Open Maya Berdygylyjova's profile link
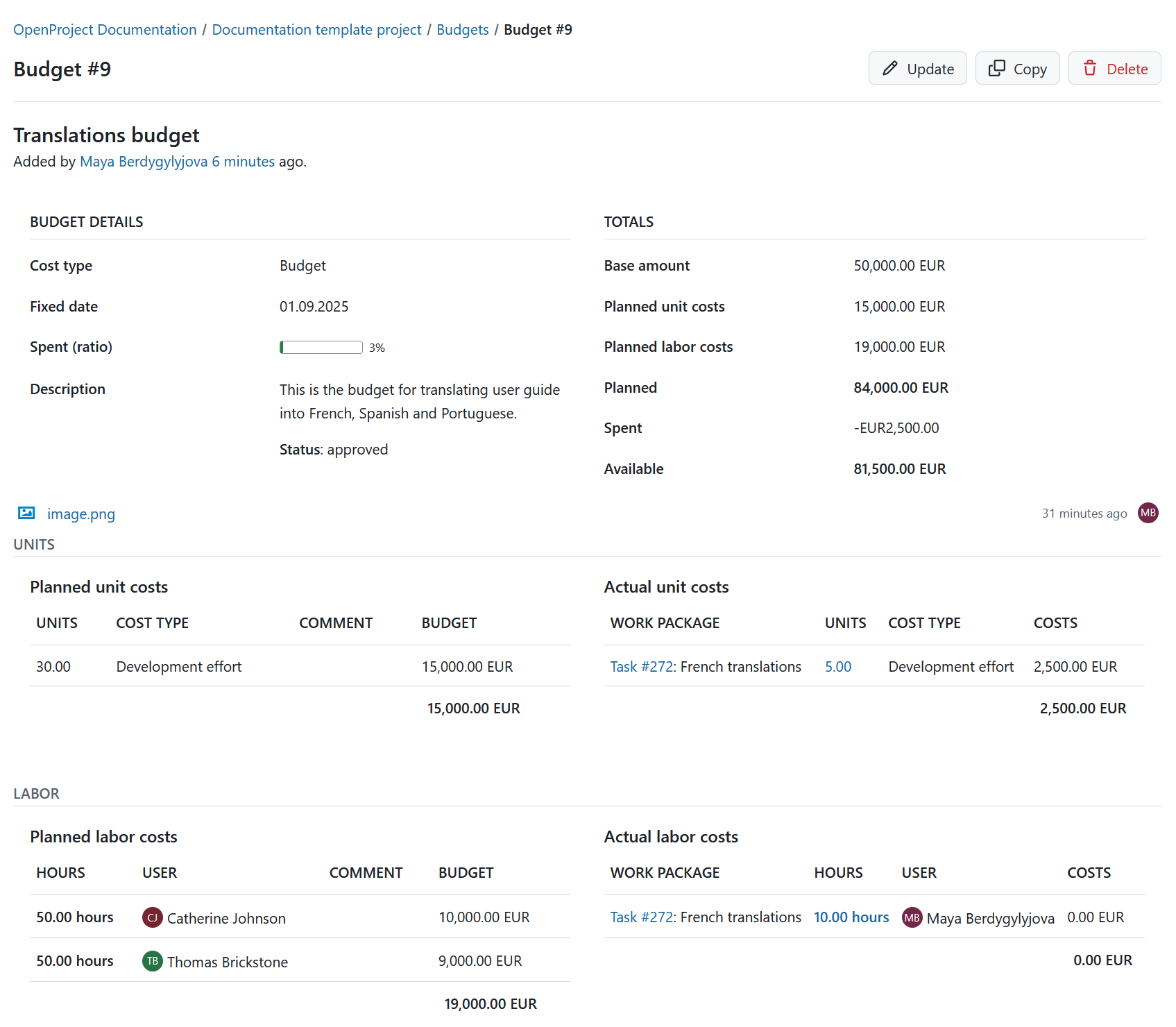Screen dimensions: 1176x1027 142,161
